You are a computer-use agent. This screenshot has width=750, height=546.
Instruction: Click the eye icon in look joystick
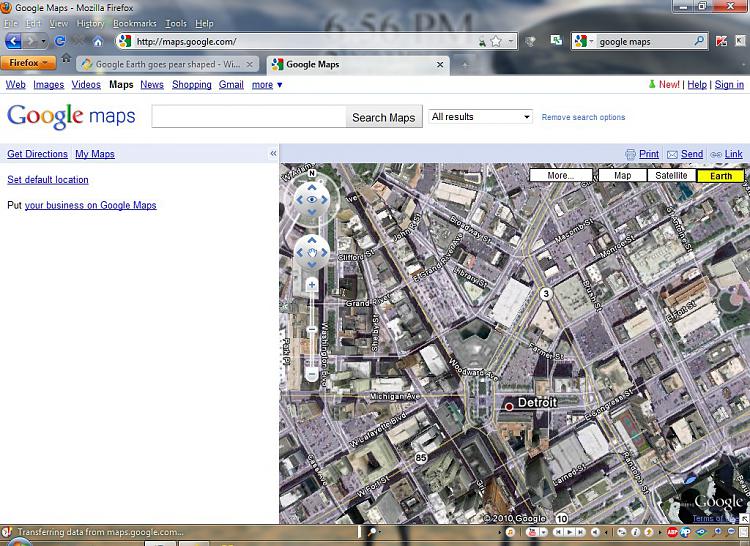(312, 199)
